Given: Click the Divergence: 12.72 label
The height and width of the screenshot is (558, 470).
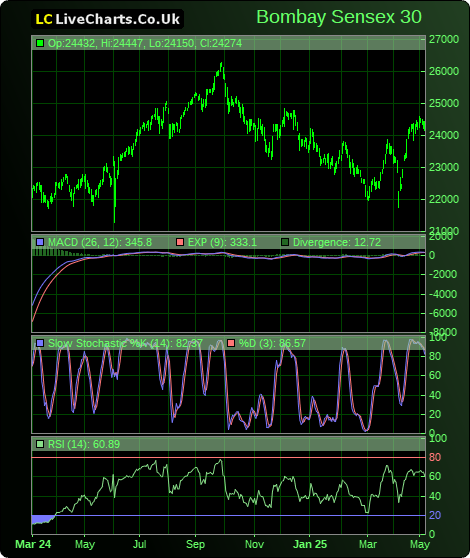Looking at the screenshot, I should tap(337, 242).
